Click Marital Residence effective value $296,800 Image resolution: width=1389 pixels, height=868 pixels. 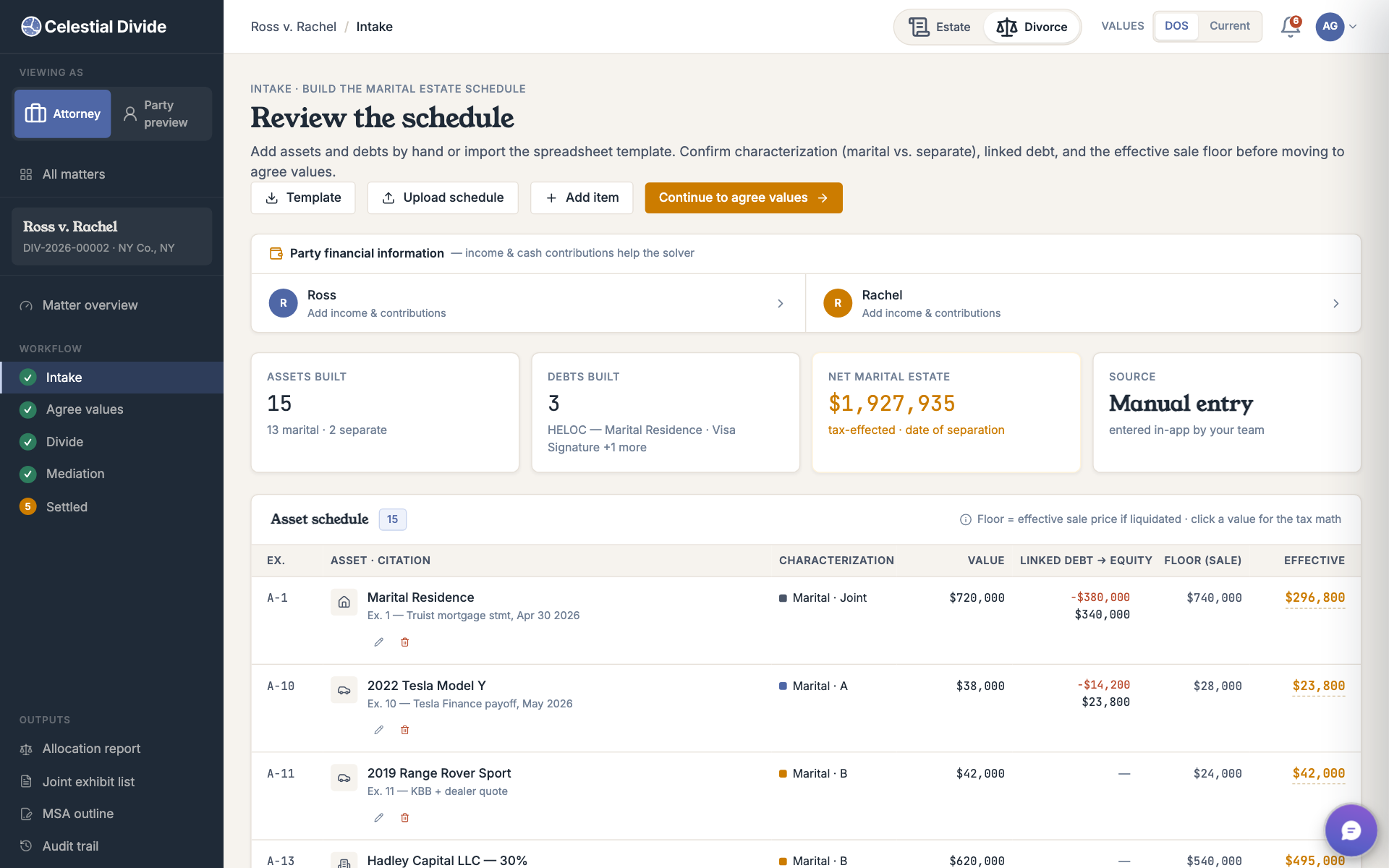1315,598
